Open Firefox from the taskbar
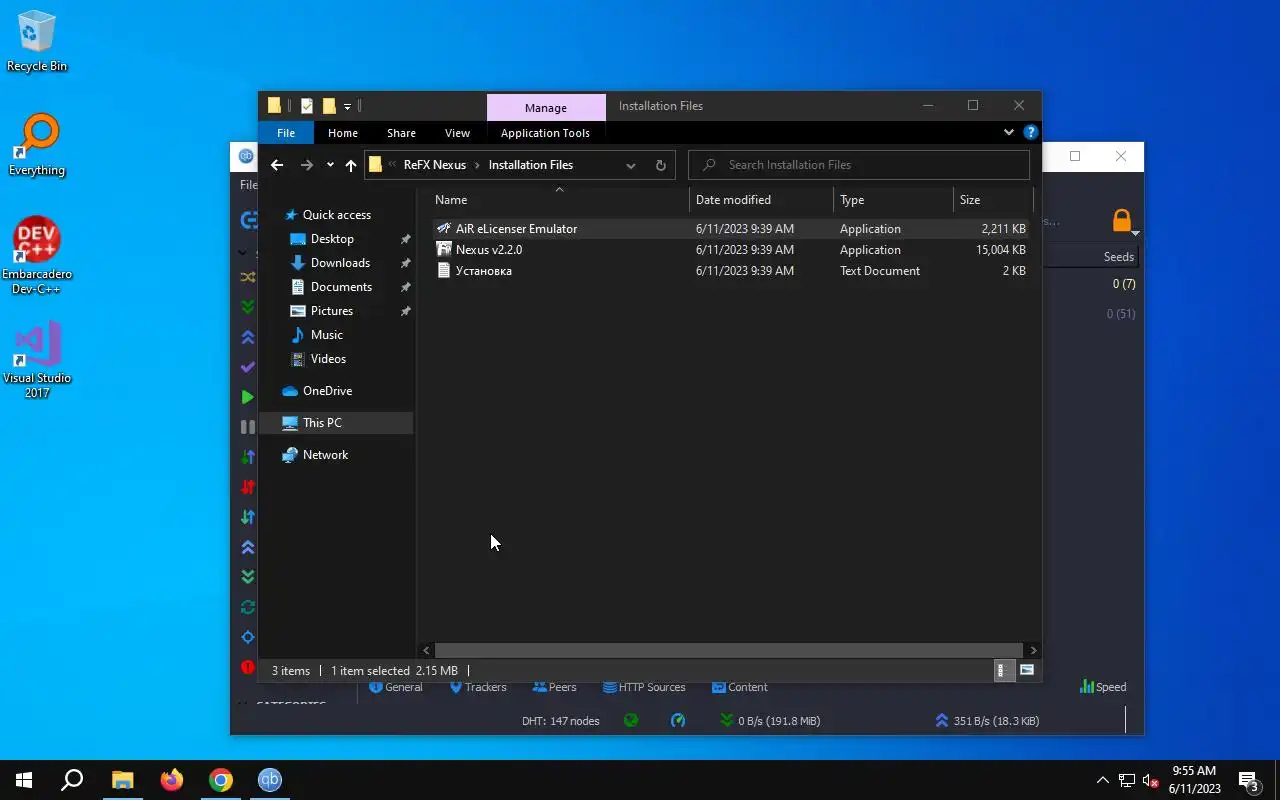1280x800 pixels. (172, 780)
